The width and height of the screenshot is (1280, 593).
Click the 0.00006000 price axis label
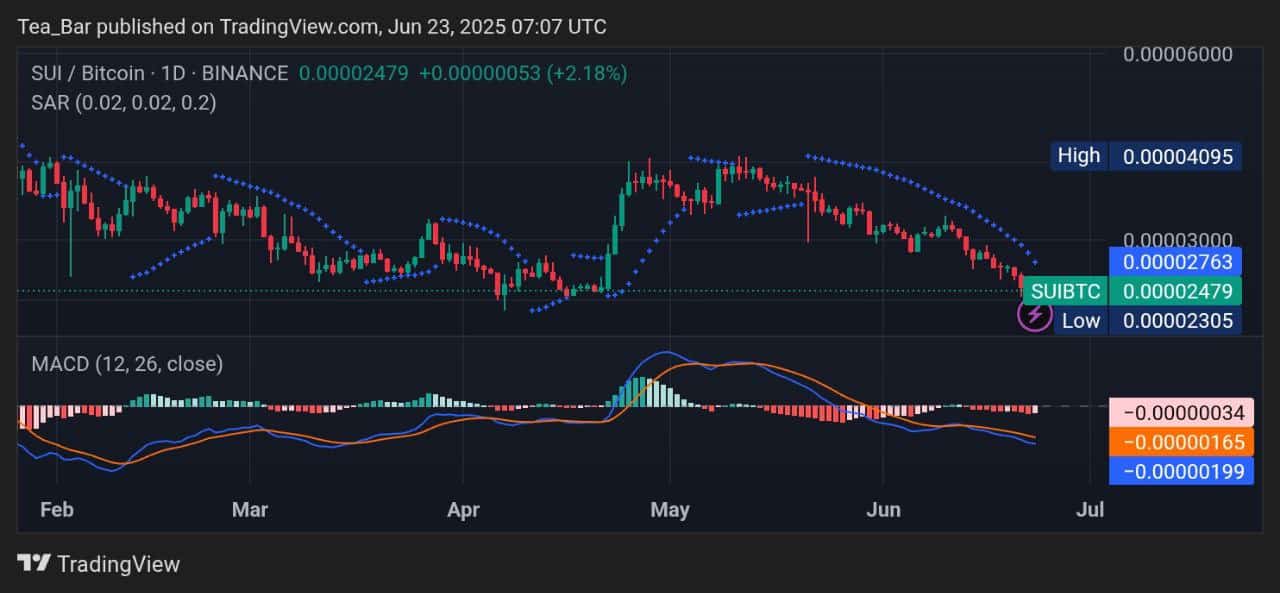(x=1177, y=55)
